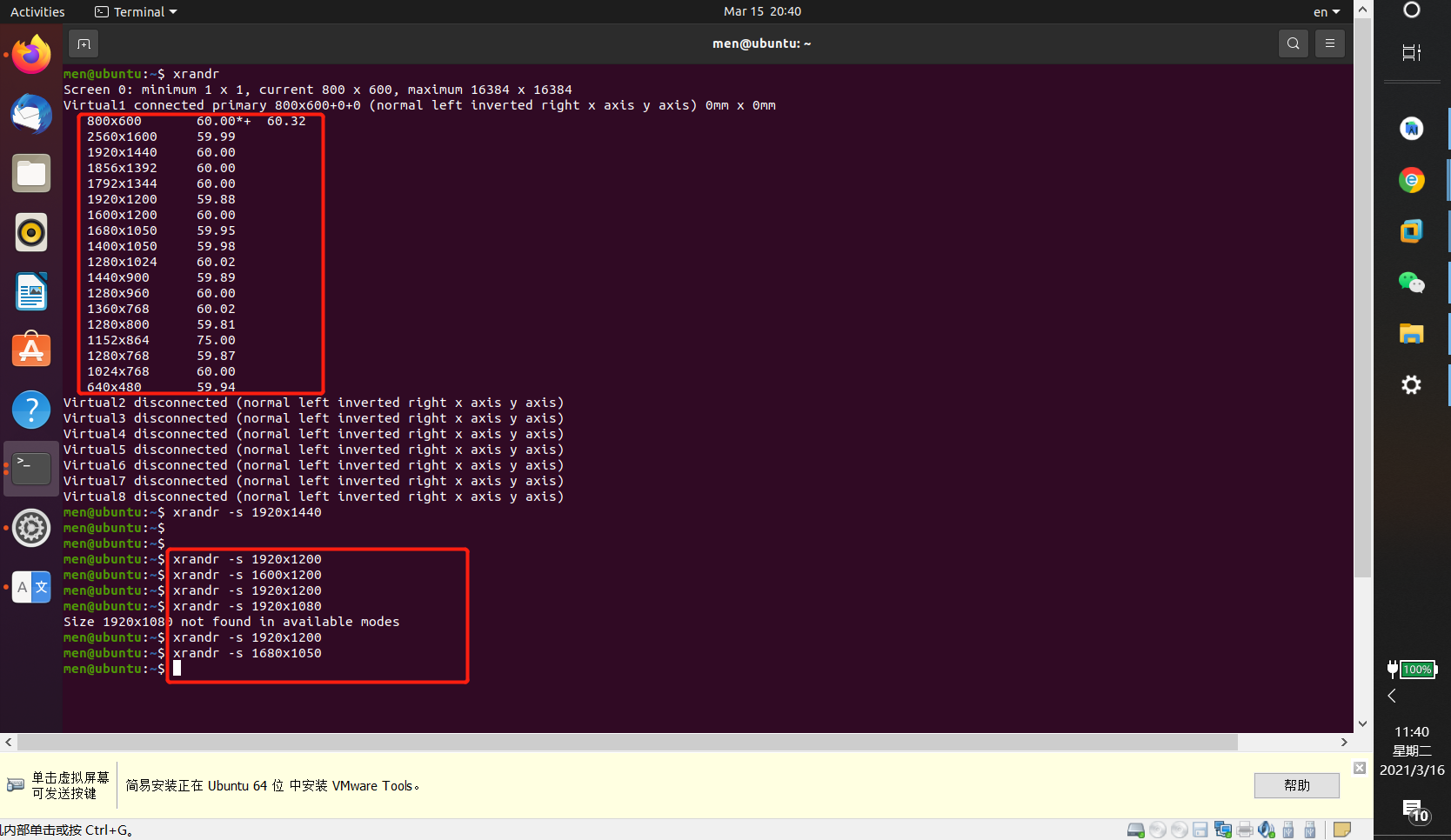Click the 'xrandr -s 1920x1080' command line
The width and height of the screenshot is (1451, 840).
click(247, 606)
